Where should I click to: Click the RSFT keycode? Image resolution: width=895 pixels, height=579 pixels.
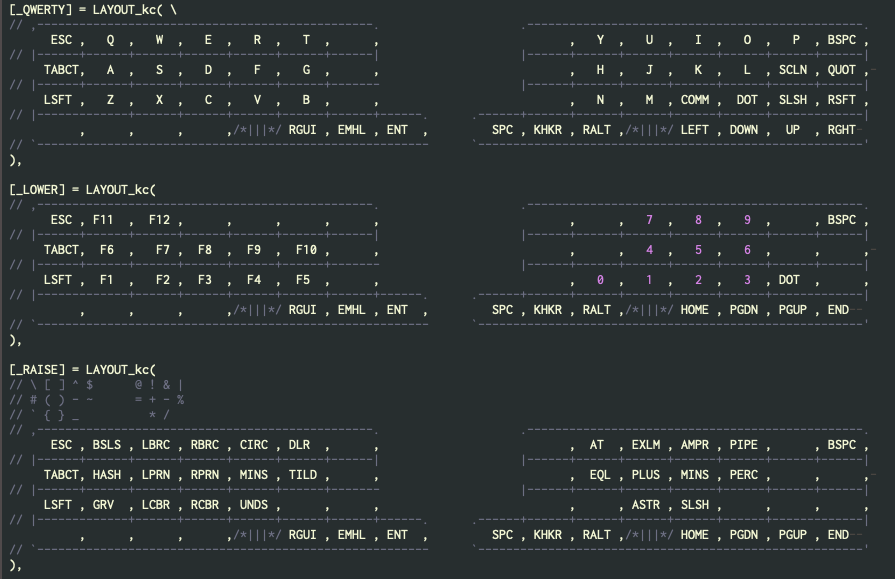[x=841, y=100]
